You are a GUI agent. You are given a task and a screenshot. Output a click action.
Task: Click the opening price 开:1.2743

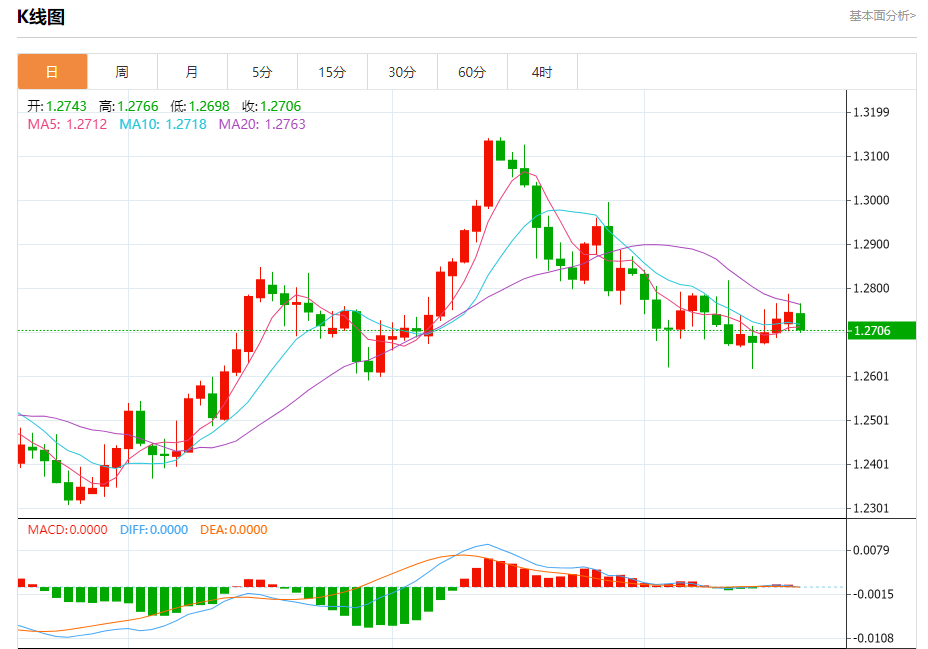coord(57,106)
